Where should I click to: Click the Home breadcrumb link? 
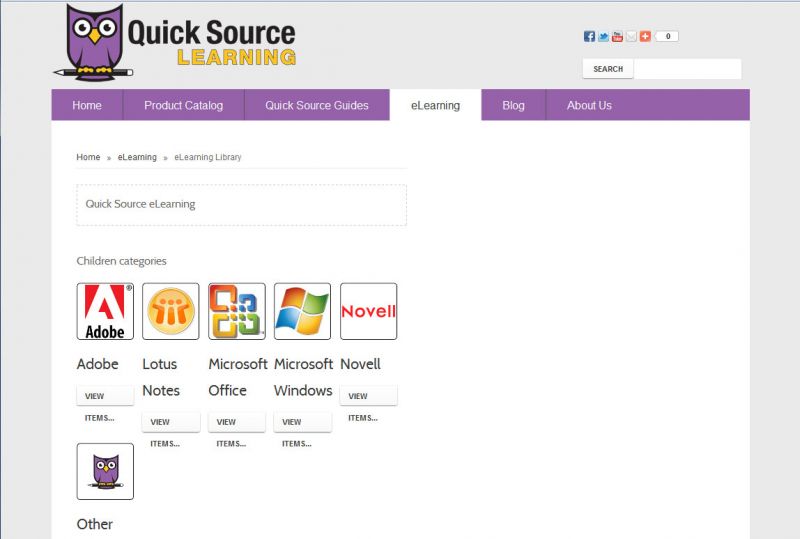[88, 157]
